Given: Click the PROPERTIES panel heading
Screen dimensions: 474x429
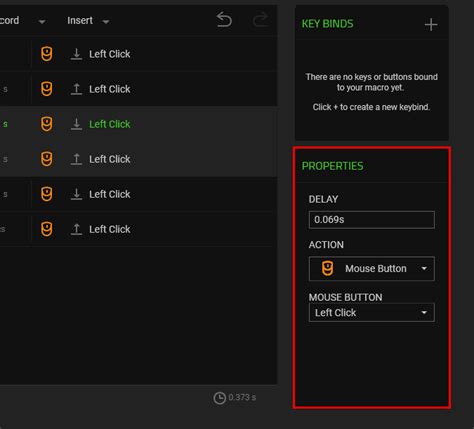Looking at the screenshot, I should 332,166.
